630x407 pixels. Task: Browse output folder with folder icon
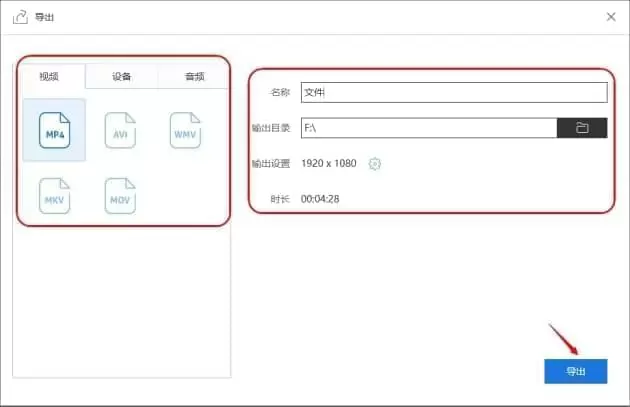click(x=582, y=128)
